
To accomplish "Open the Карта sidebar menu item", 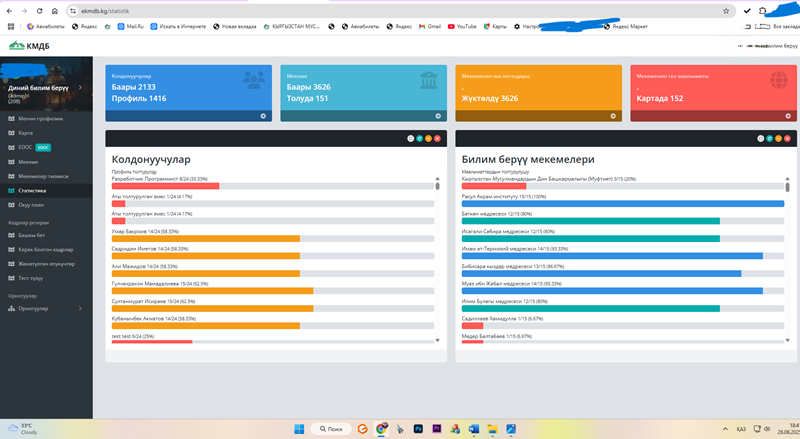I will pos(26,132).
